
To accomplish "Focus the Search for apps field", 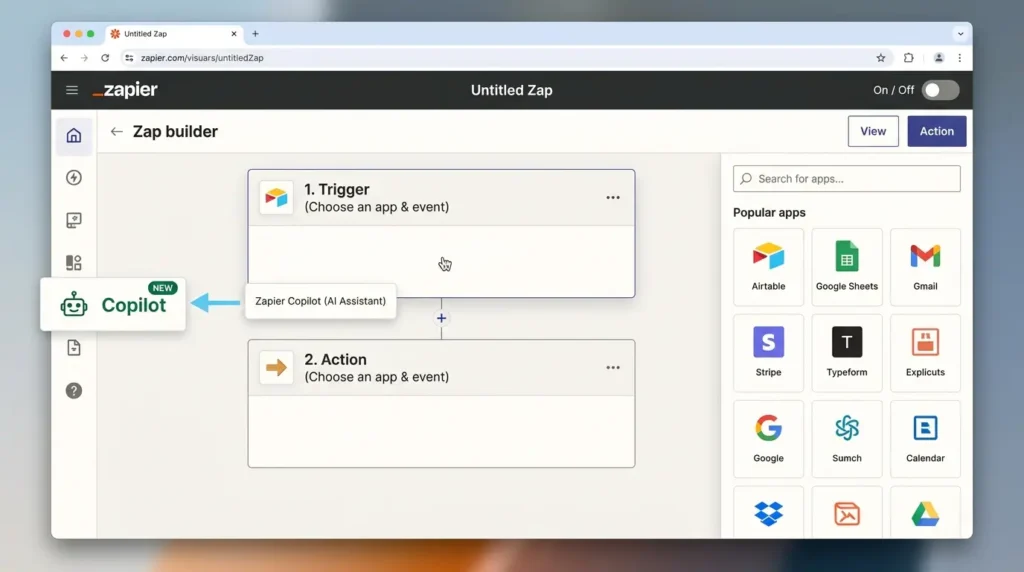I will tap(846, 179).
